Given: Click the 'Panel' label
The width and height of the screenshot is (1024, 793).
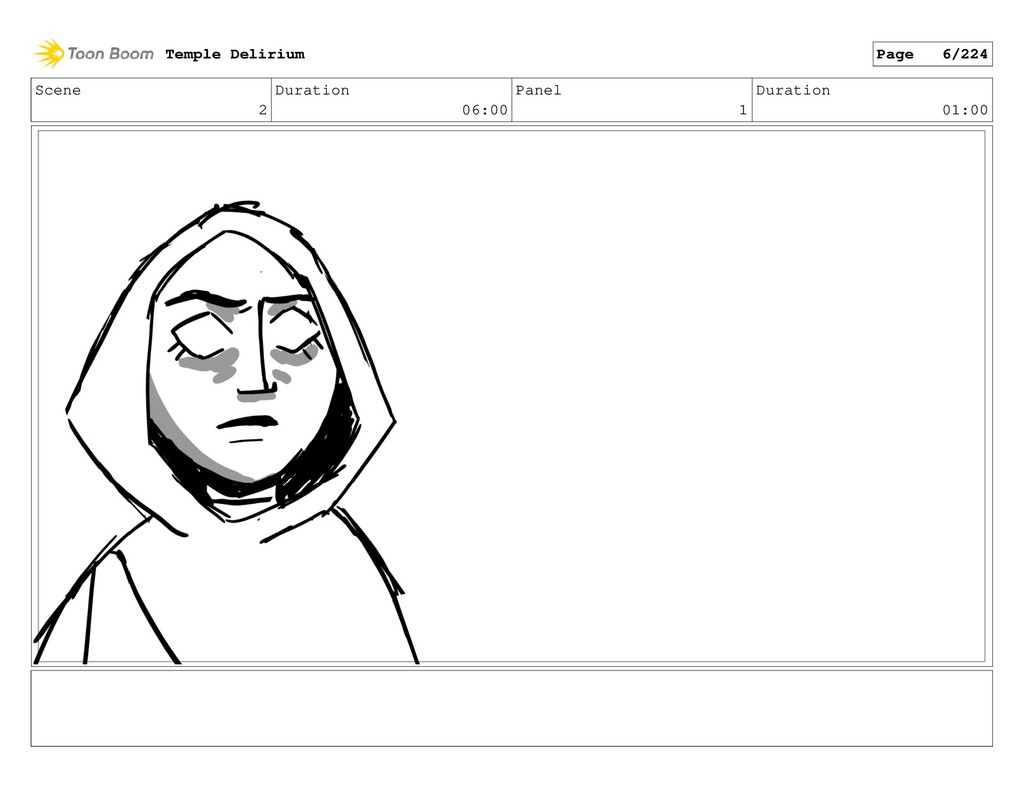Looking at the screenshot, I should (538, 90).
